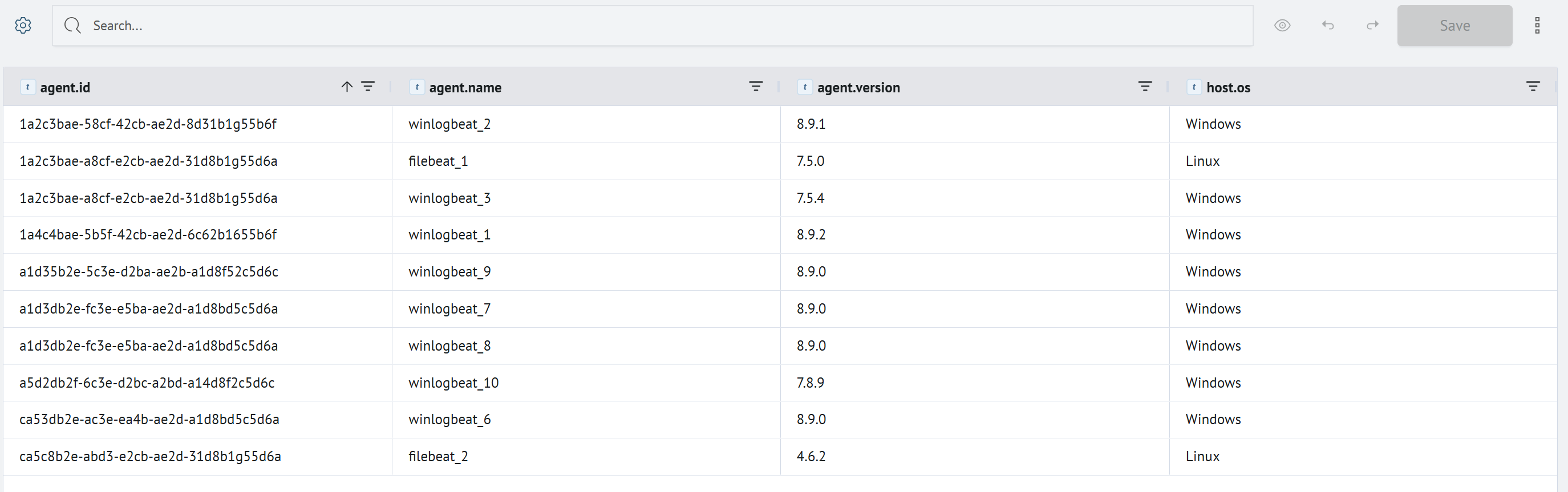The height and width of the screenshot is (492, 1568).
Task: Click agent.id cell in filebeat_1 row
Action: [x=198, y=161]
